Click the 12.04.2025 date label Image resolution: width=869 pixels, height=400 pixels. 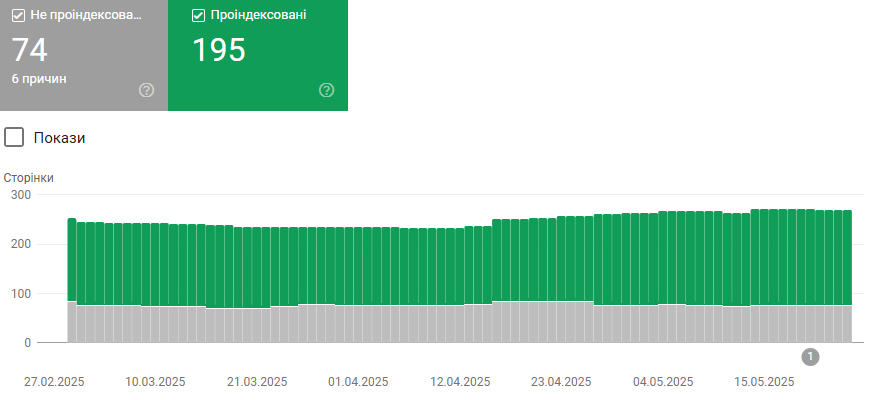click(460, 382)
